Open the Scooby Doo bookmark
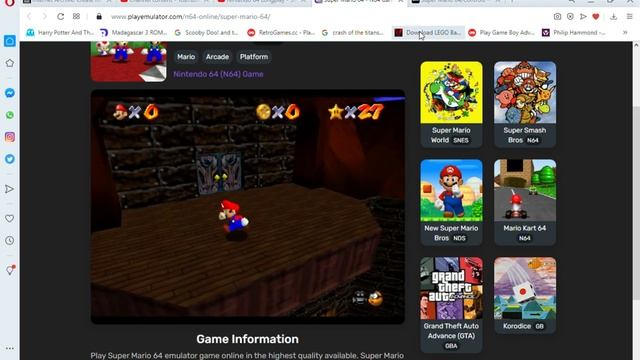The width and height of the screenshot is (640, 360). 206,32
